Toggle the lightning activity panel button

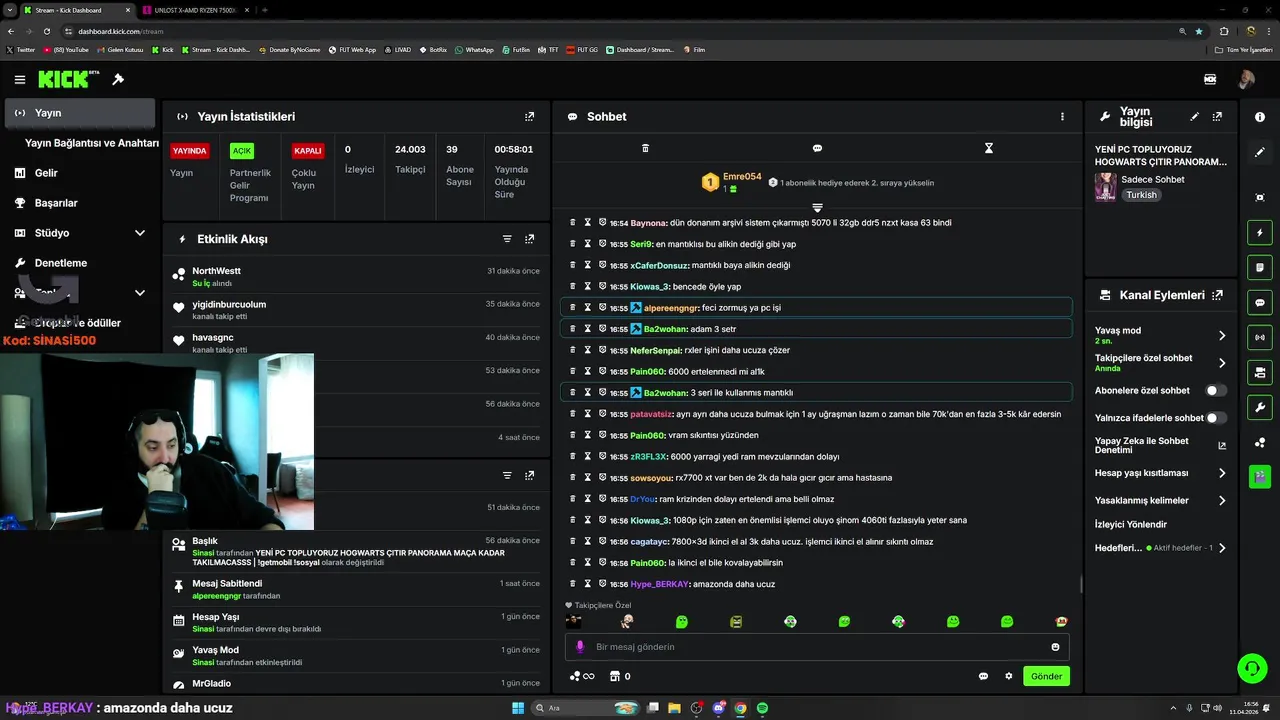click(x=1260, y=233)
